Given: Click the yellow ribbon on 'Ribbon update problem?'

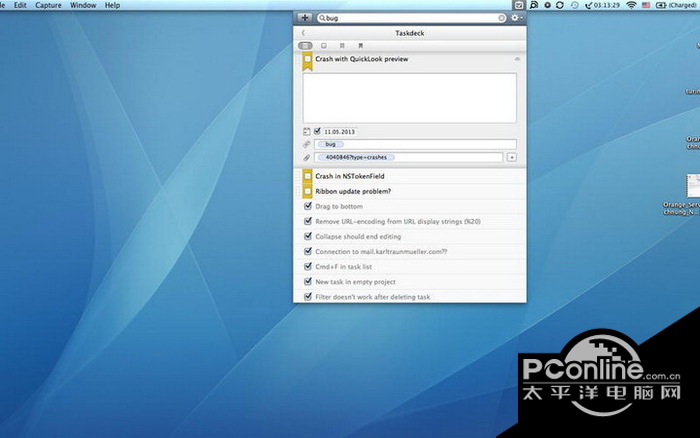Looking at the screenshot, I should coord(308,191).
